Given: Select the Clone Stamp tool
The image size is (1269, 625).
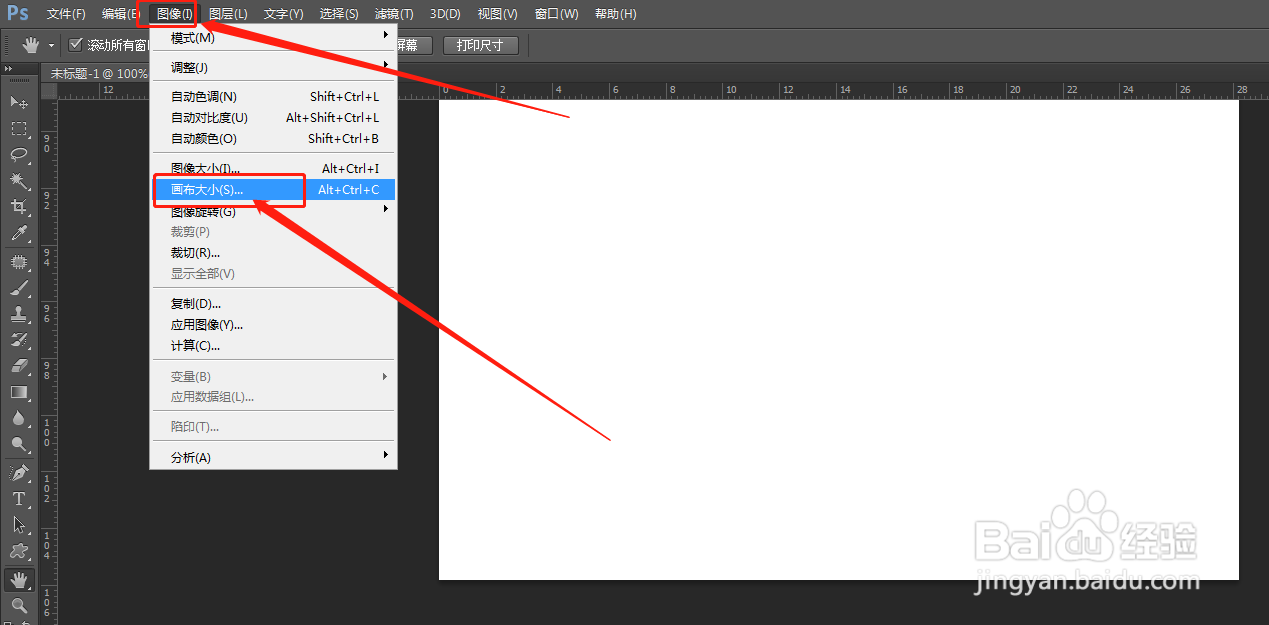Looking at the screenshot, I should [x=19, y=314].
